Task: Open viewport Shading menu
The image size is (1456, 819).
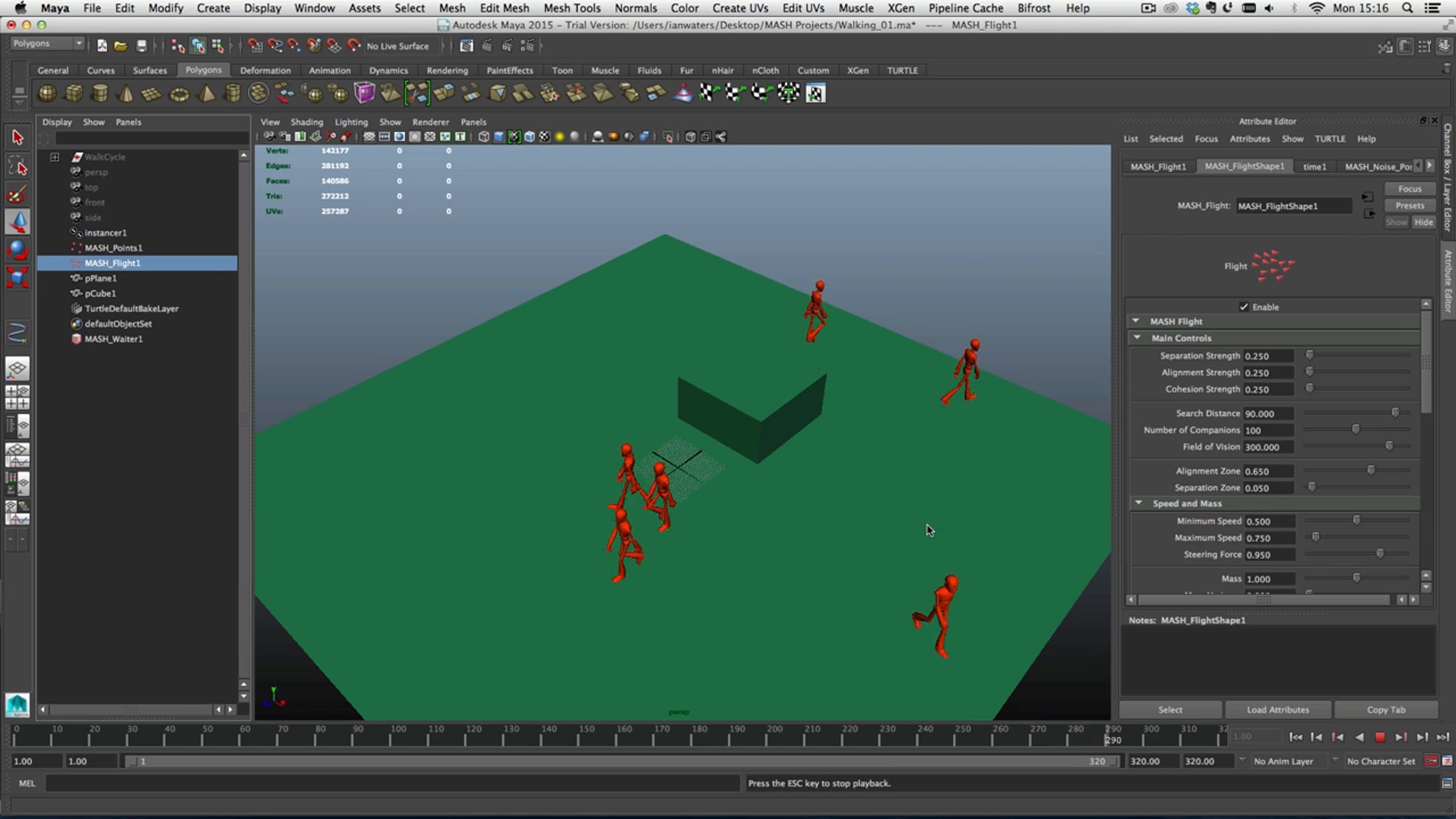Action: tap(306, 122)
